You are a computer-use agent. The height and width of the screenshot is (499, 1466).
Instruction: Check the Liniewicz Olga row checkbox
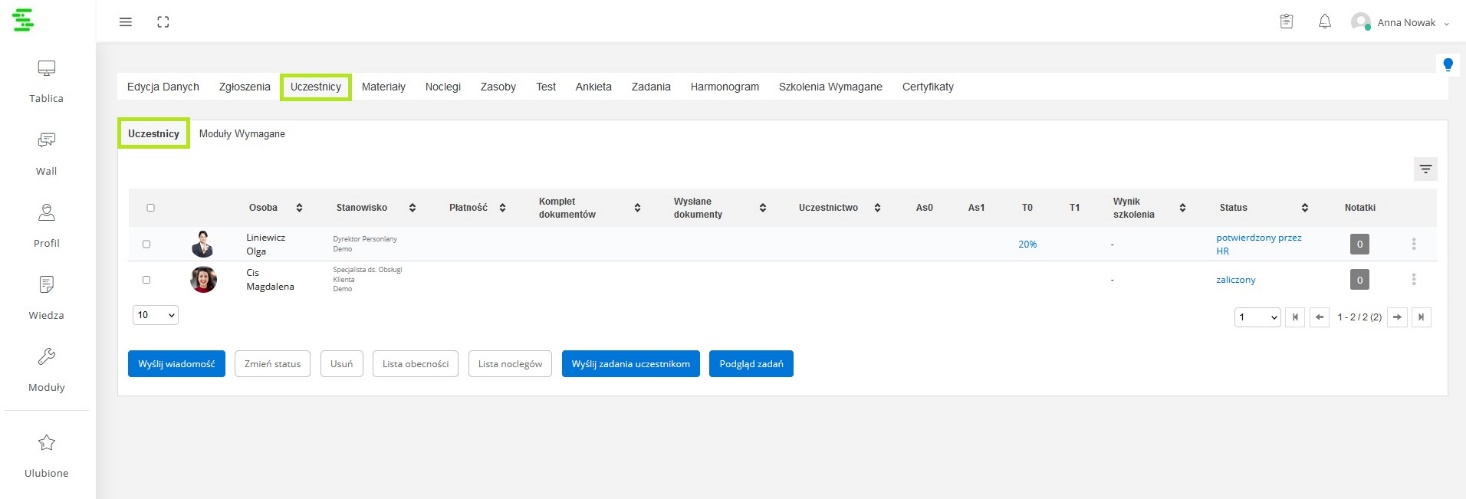click(146, 244)
